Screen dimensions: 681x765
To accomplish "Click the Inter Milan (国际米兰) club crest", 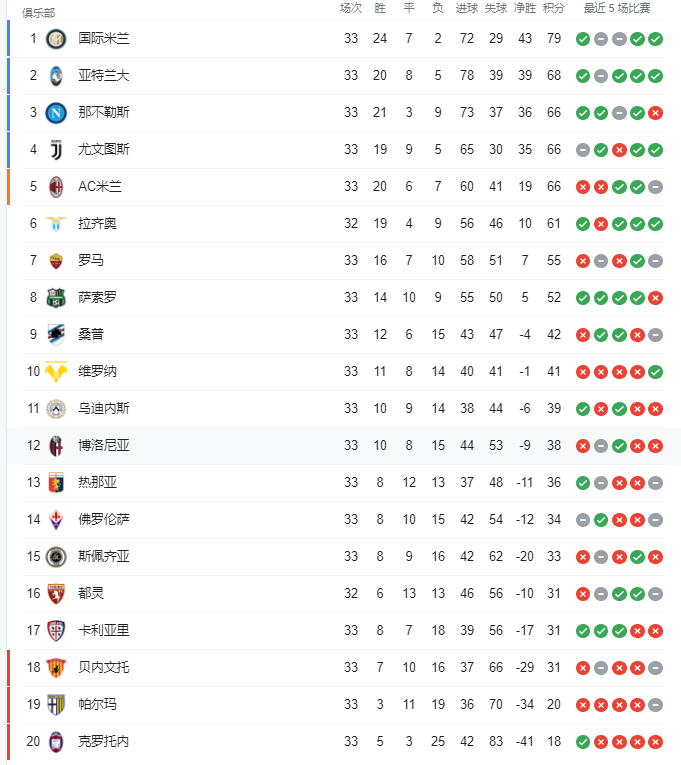I will click(x=56, y=39).
